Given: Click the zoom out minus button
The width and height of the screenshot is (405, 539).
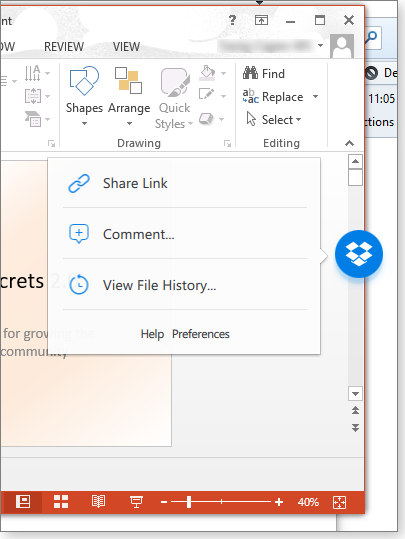Looking at the screenshot, I should pos(164,502).
